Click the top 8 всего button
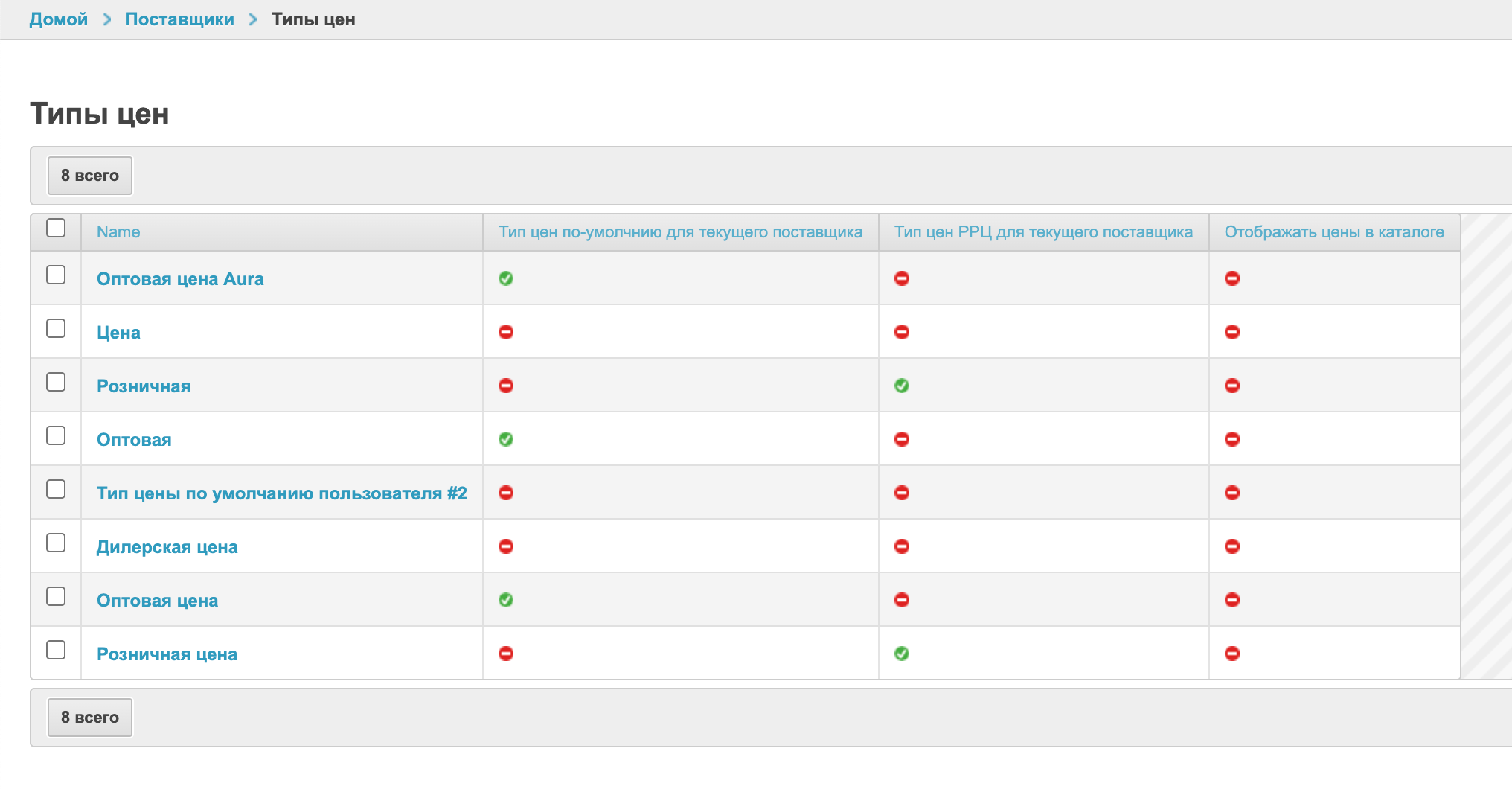Screen dimensions: 1512x789 (90, 176)
